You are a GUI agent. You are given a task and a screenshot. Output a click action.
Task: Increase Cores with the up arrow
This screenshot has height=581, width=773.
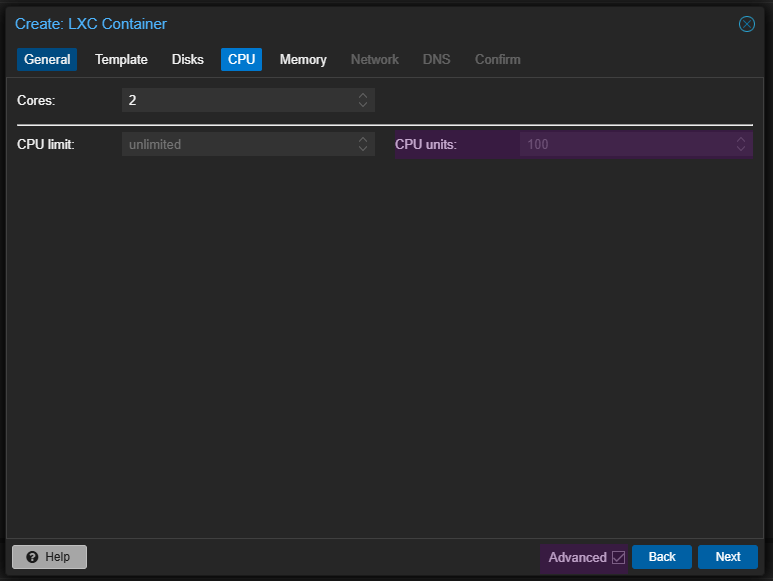(x=363, y=95)
